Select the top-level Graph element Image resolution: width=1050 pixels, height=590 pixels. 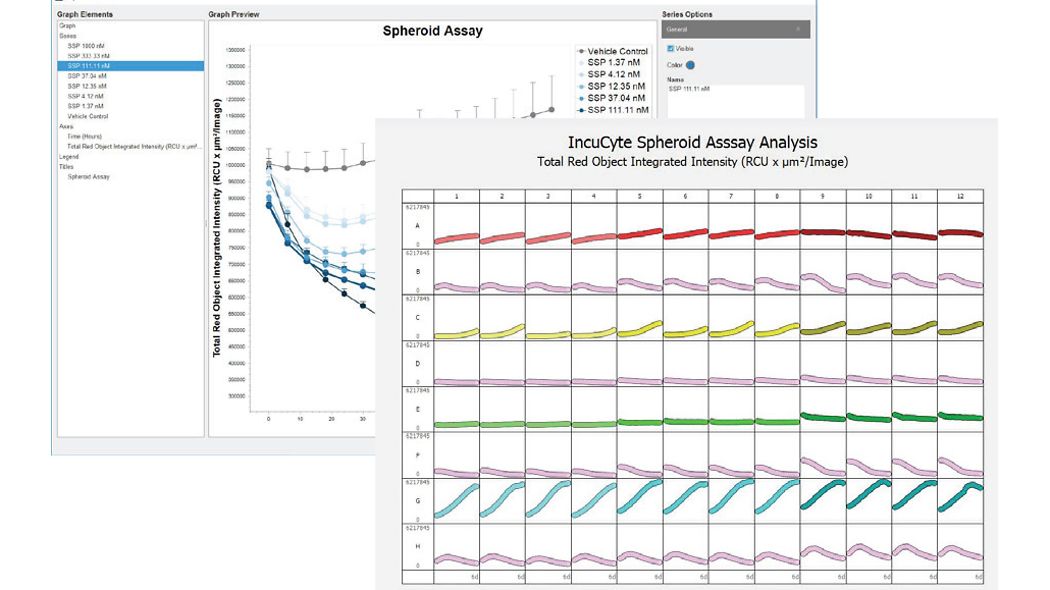point(66,26)
